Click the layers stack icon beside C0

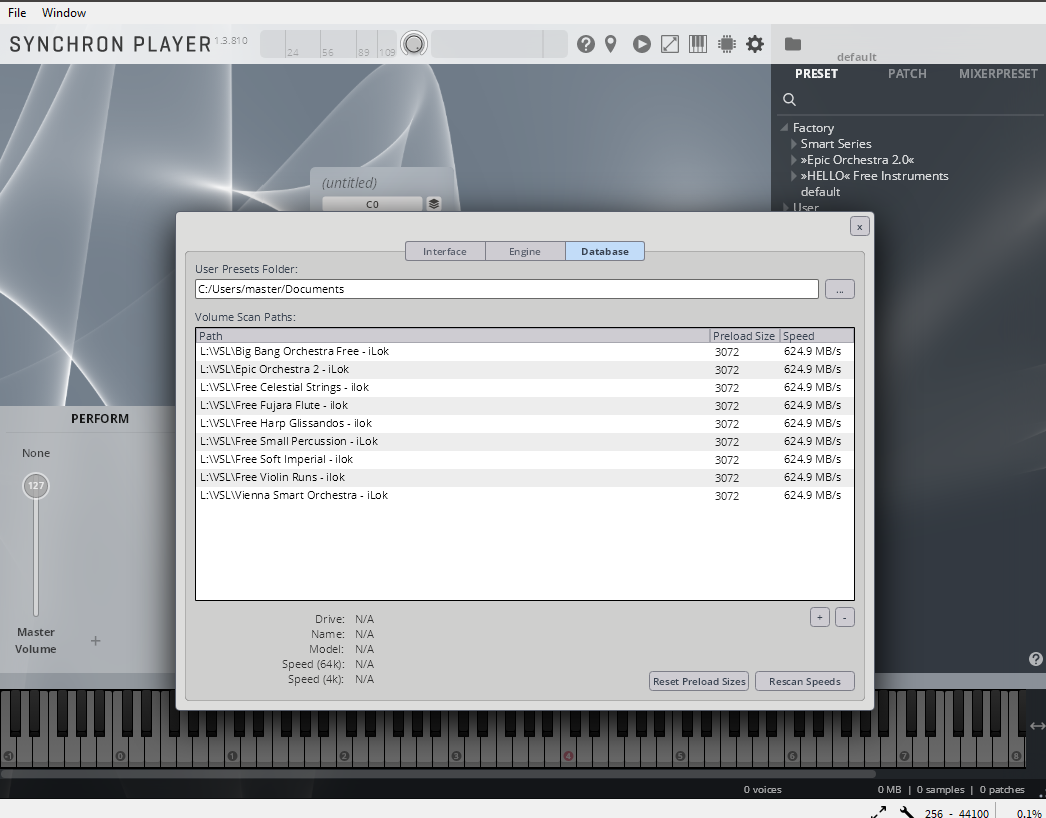click(x=434, y=203)
